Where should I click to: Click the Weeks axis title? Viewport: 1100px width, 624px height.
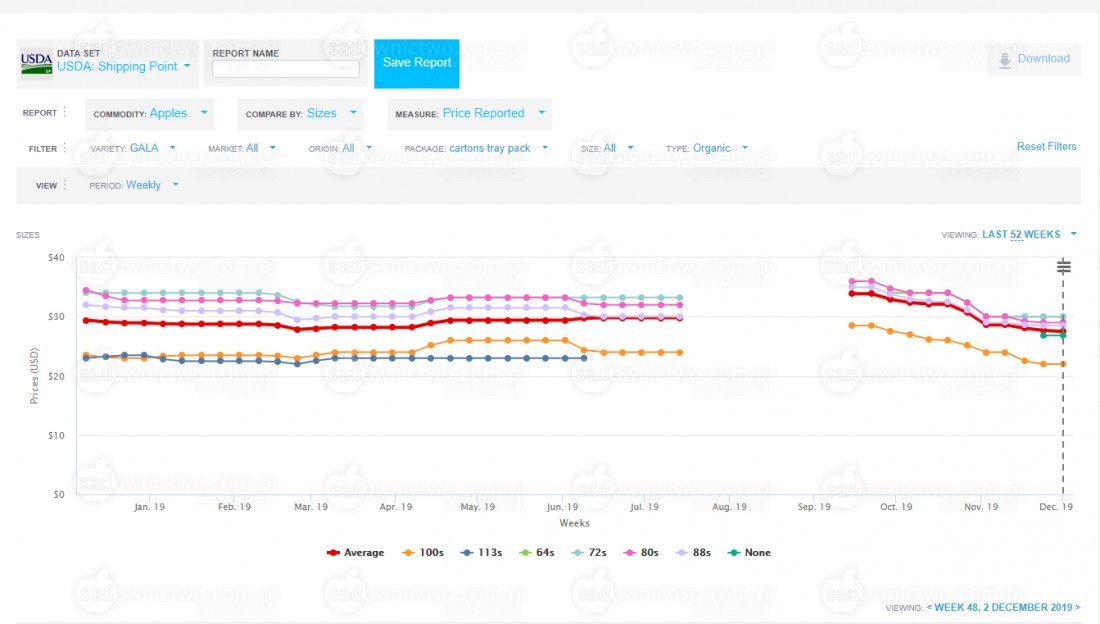tap(575, 523)
